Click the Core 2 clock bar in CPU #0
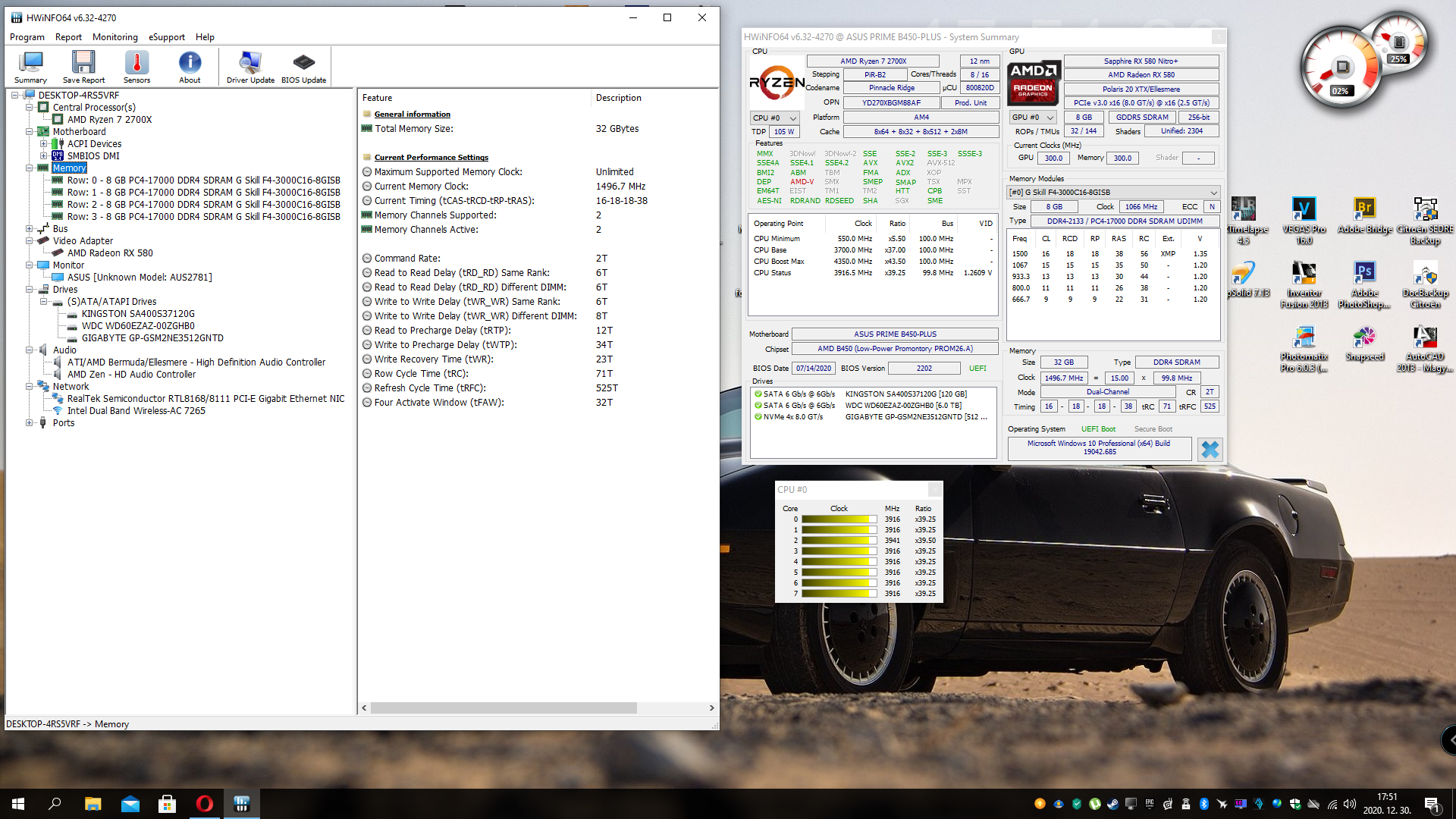The height and width of the screenshot is (819, 1456). coord(839,541)
